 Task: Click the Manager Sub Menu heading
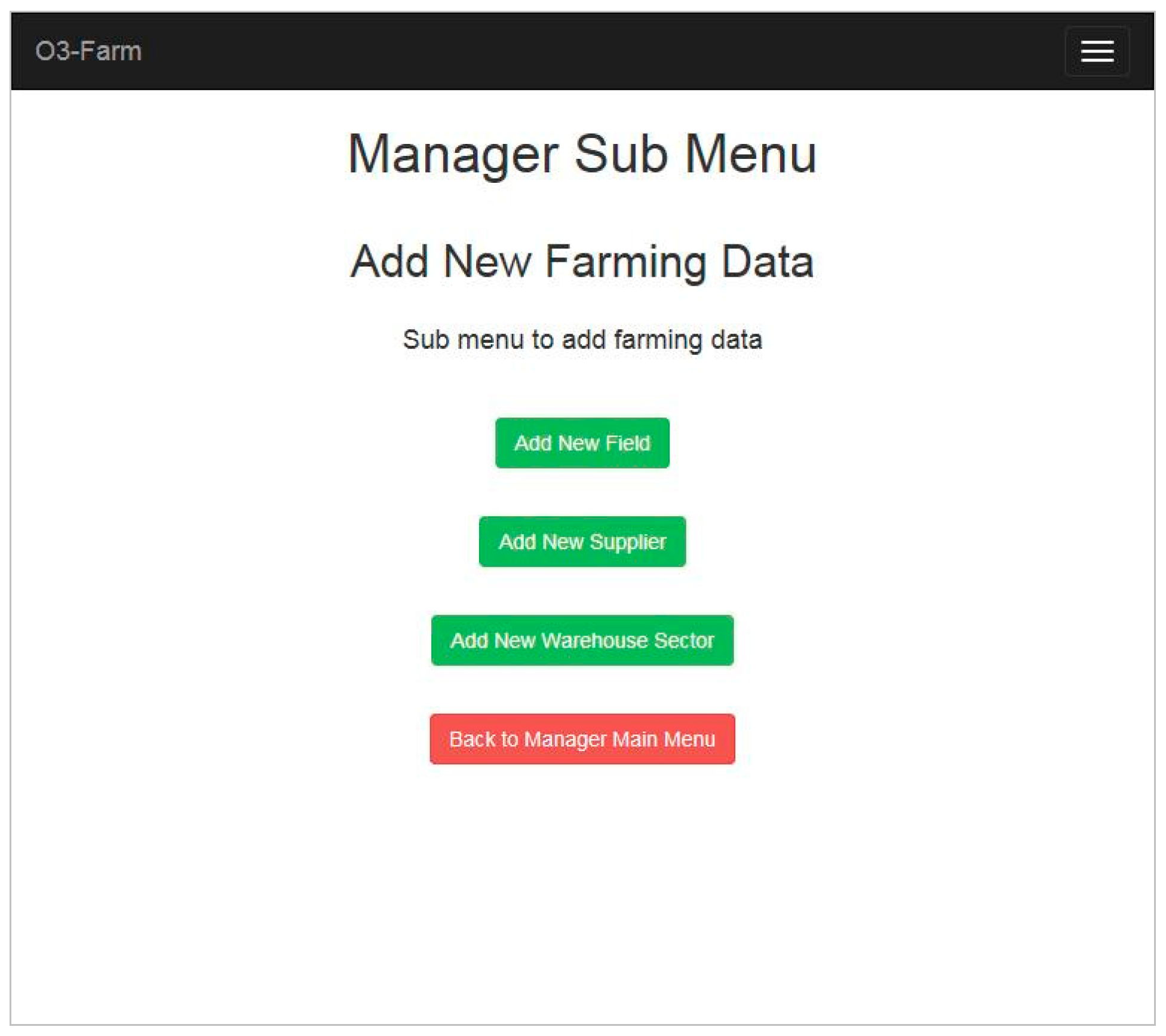tap(582, 154)
